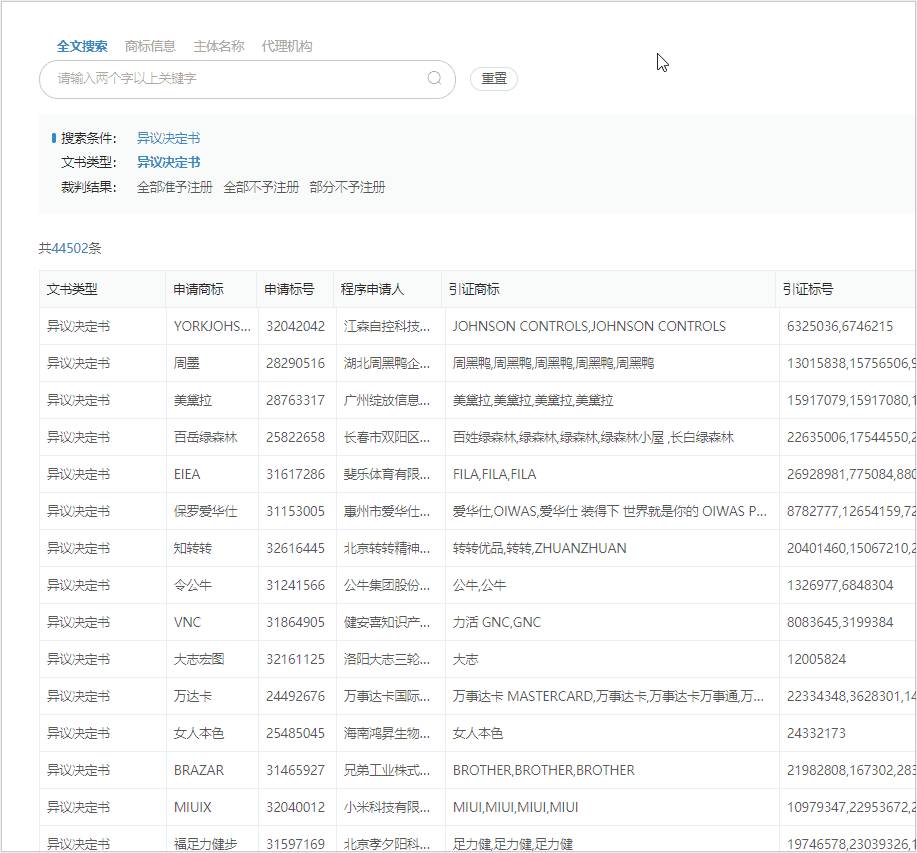Image resolution: width=917 pixels, height=853 pixels.
Task: Click the 重置 reset button
Action: pyautogui.click(x=492, y=79)
